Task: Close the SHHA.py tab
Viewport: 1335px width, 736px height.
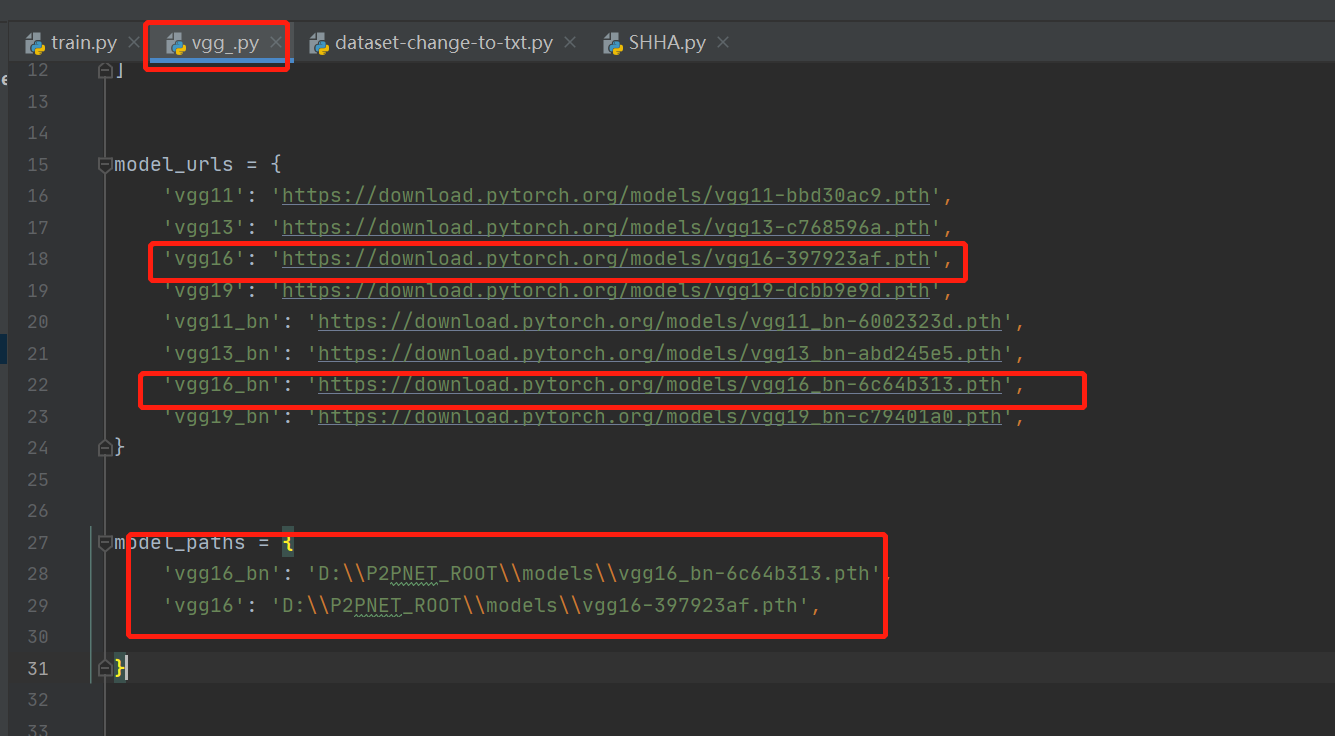Action: (723, 43)
